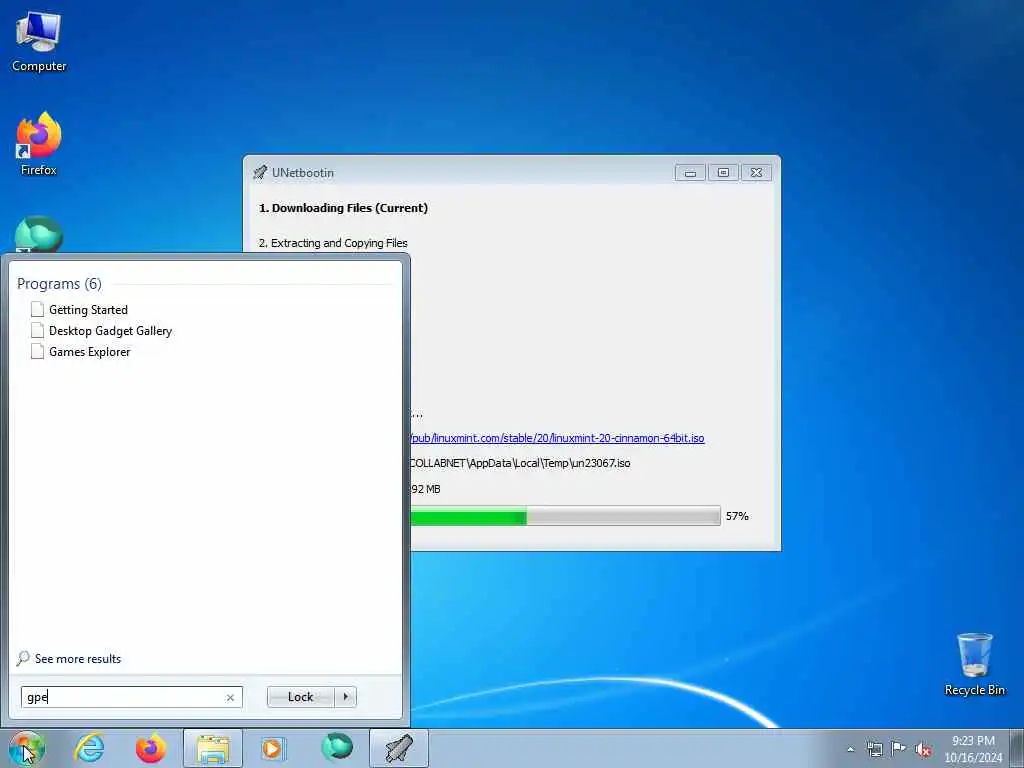The height and width of the screenshot is (768, 1024).
Task: Open the linuxmint-20-cinnamon-64bit.iso download link
Action: pos(558,438)
